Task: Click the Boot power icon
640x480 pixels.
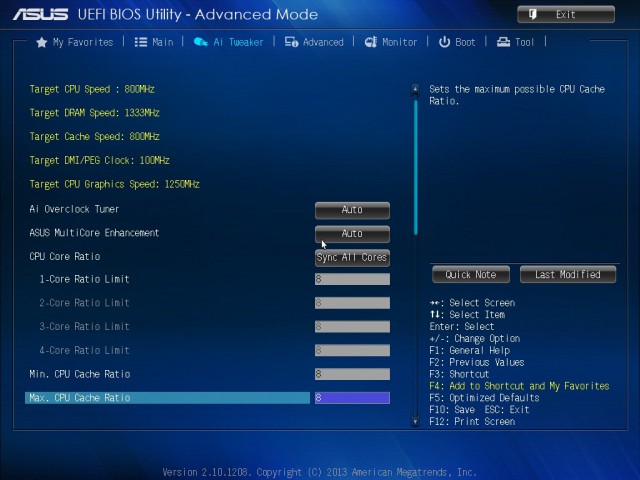Action: [x=444, y=42]
